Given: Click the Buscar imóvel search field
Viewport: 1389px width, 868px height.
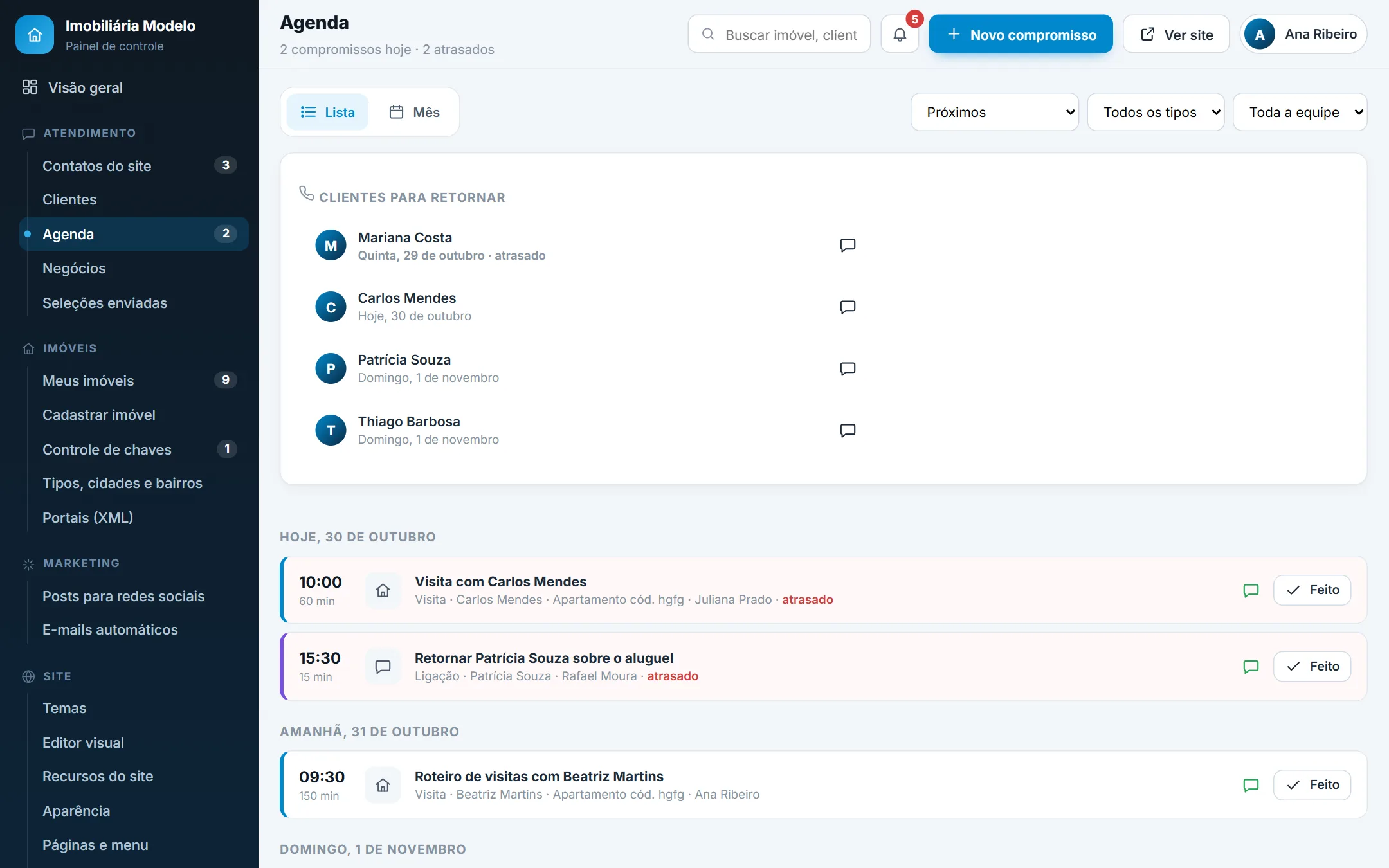Looking at the screenshot, I should tap(779, 34).
